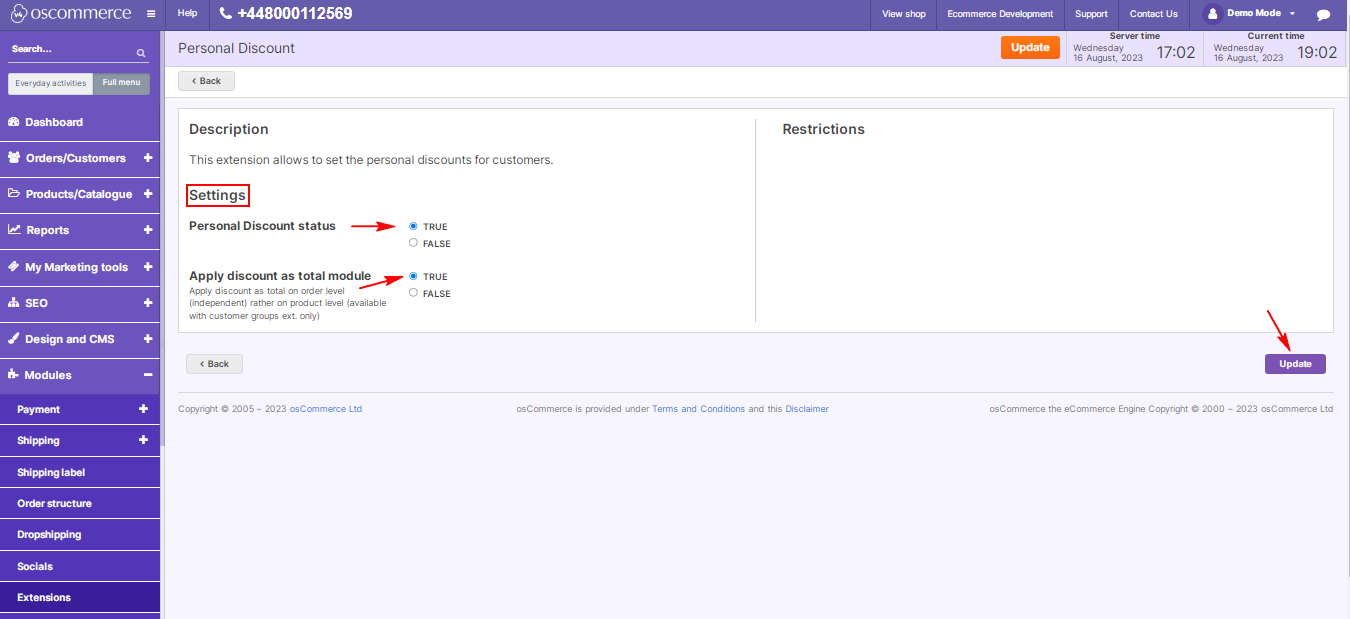Click the Personal Discount page title
The height and width of the screenshot is (619, 1350).
coord(236,48)
